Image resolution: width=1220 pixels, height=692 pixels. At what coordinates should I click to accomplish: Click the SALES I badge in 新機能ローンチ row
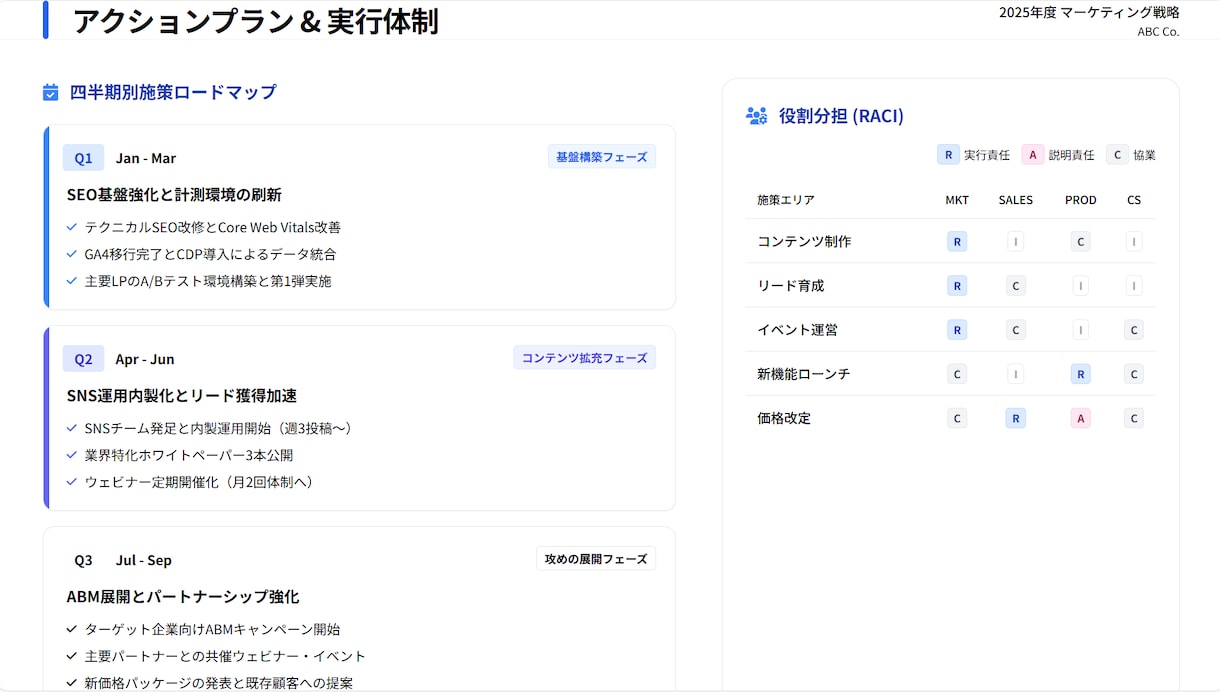point(1016,374)
